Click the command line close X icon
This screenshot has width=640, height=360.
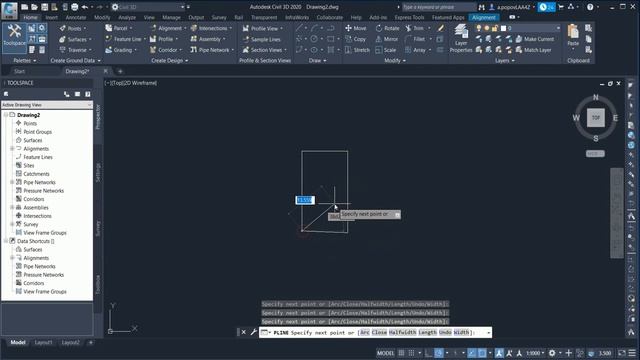[x=244, y=332]
